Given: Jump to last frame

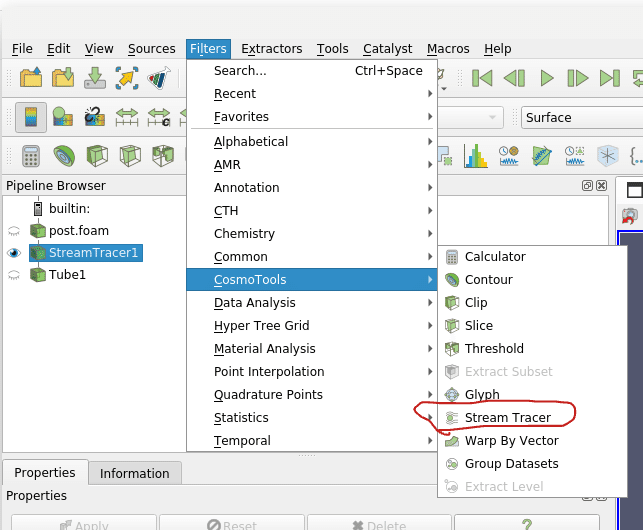Looking at the screenshot, I should (610, 78).
